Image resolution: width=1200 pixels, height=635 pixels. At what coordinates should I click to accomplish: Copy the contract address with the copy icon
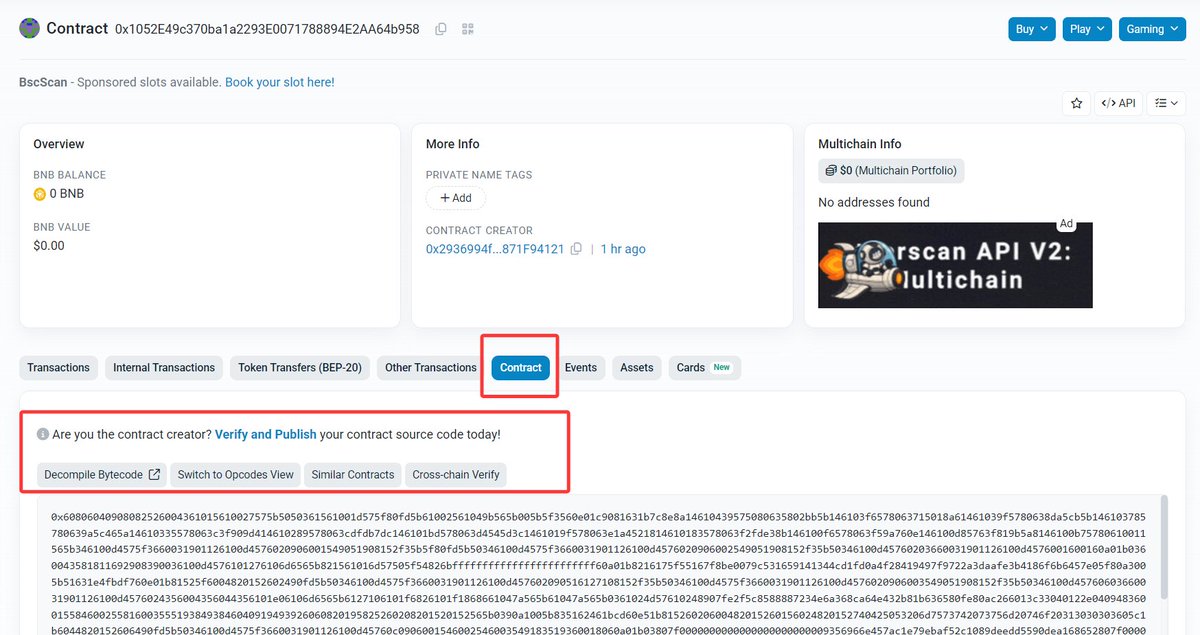pos(441,29)
